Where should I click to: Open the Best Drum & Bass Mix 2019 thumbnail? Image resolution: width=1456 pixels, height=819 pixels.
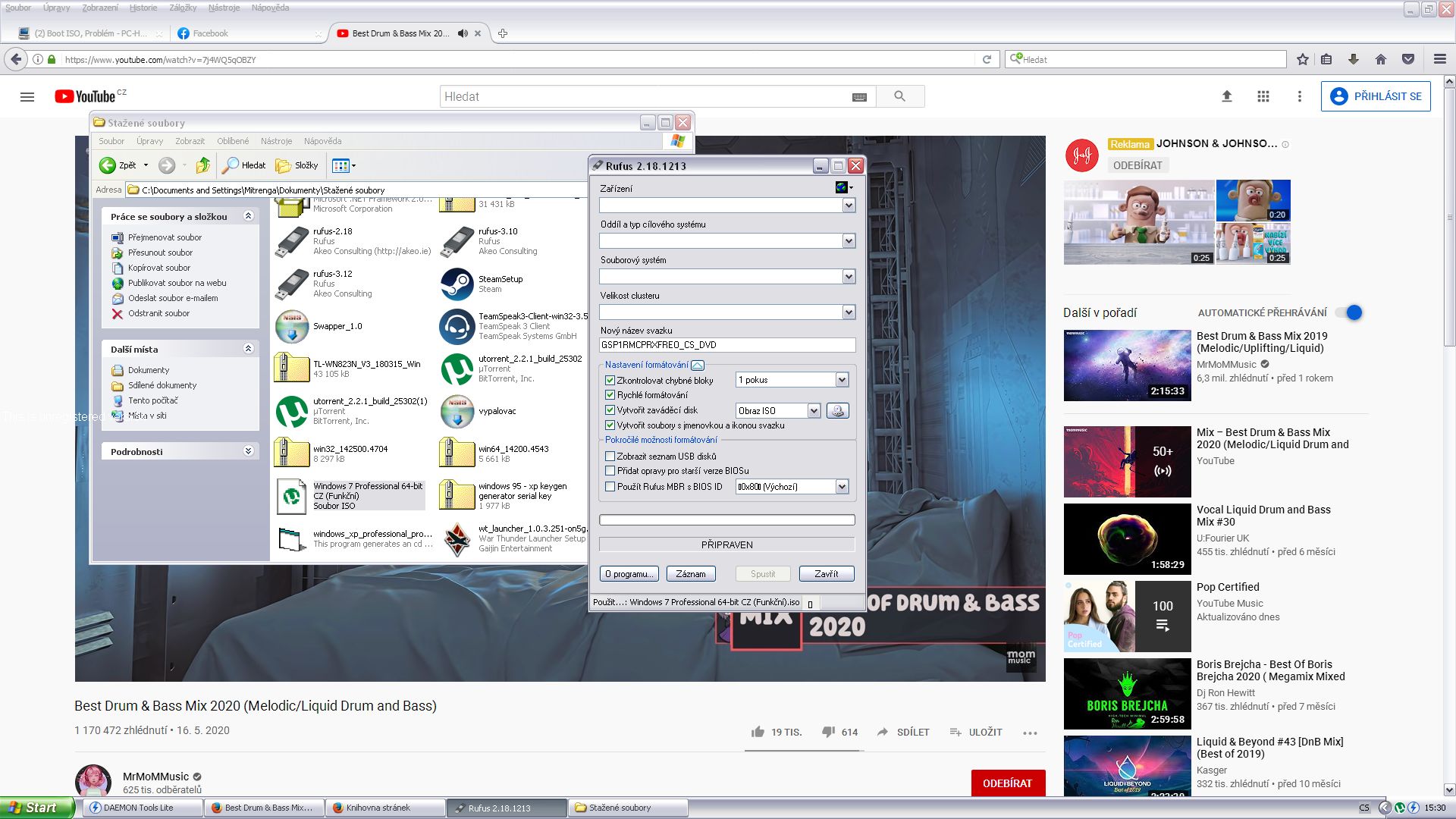tap(1127, 366)
